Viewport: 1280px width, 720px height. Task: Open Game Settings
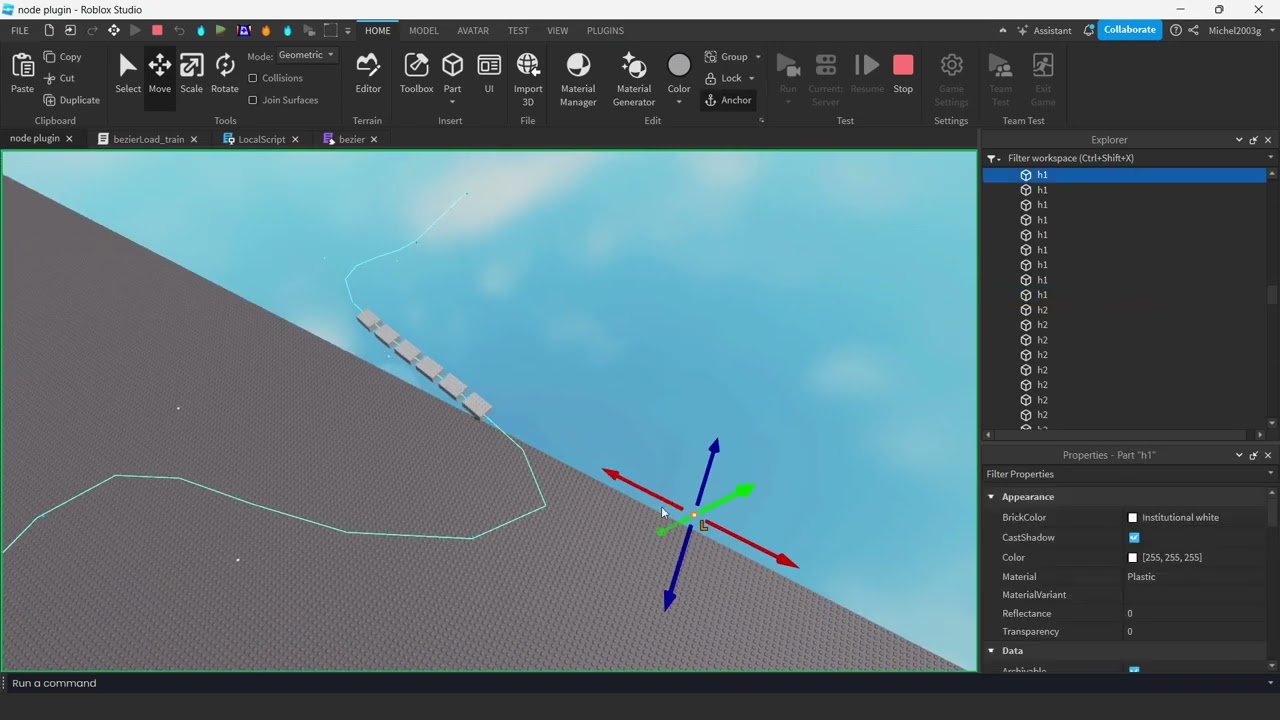[x=951, y=72]
